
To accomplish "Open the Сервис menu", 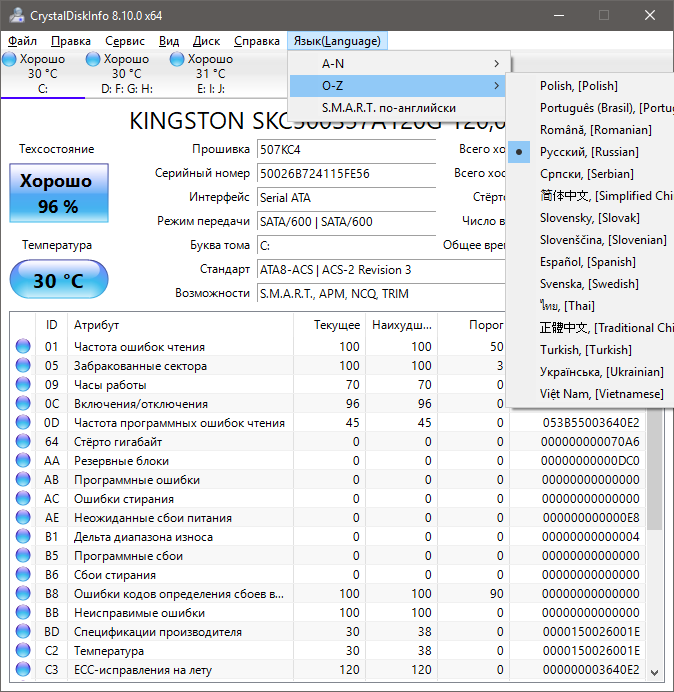I will (x=124, y=41).
